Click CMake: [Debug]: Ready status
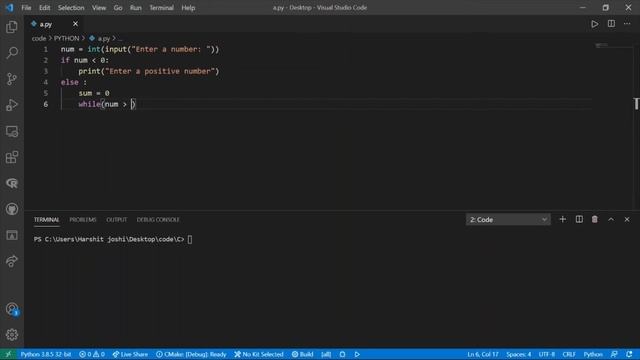The height and width of the screenshot is (360, 640). pyautogui.click(x=191, y=354)
